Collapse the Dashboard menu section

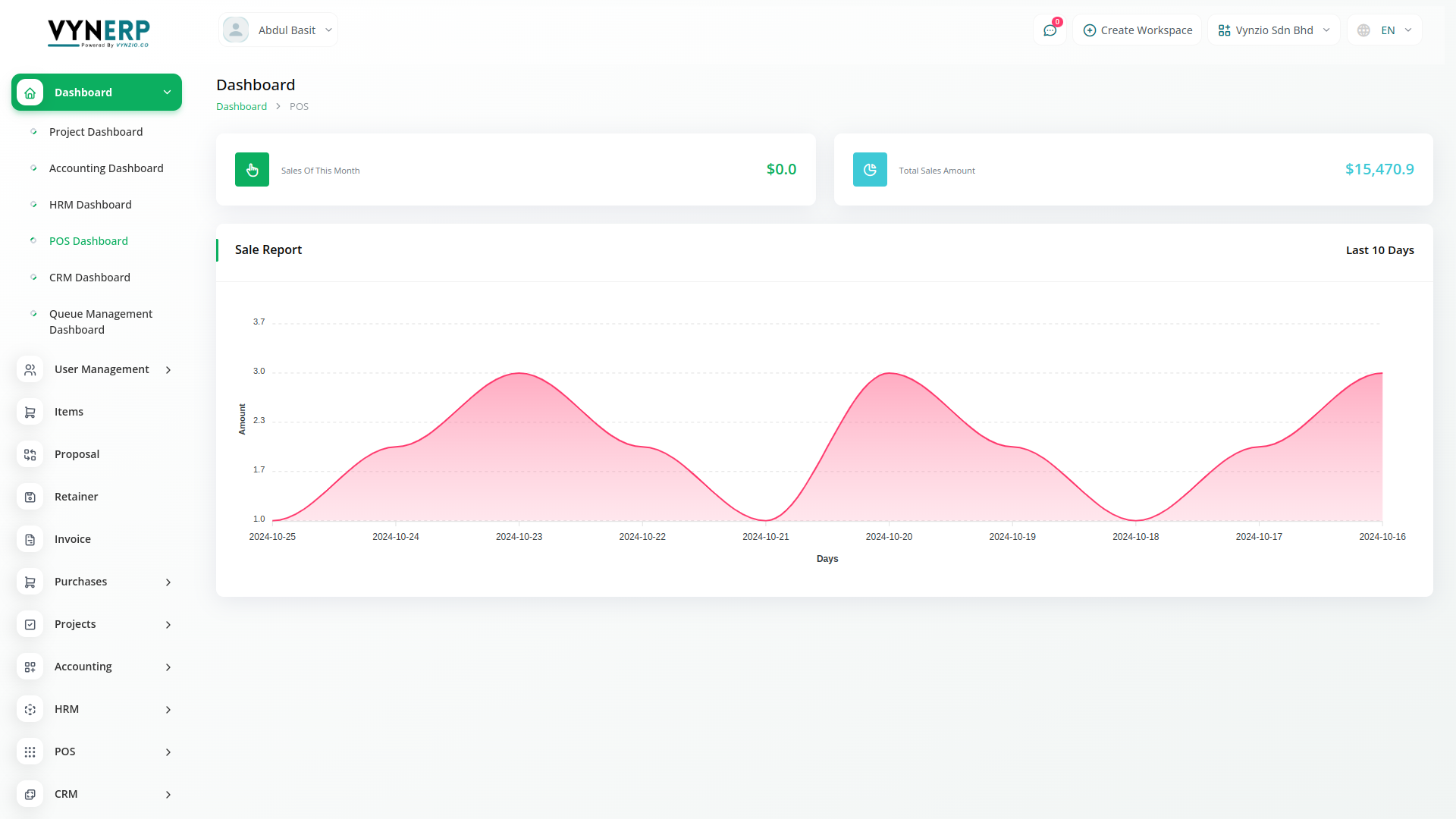click(167, 93)
